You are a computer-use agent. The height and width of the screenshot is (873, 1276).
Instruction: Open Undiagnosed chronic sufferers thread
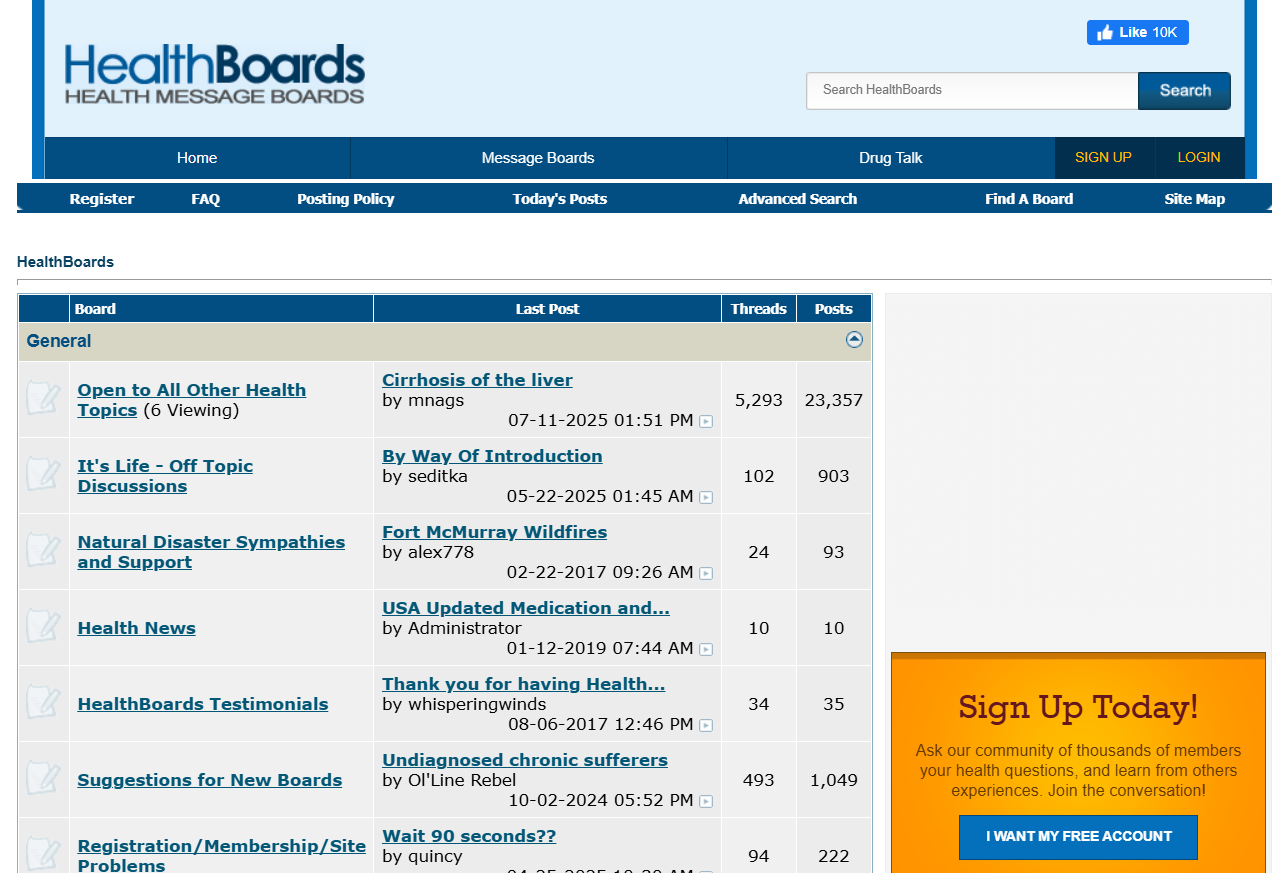tap(525, 760)
